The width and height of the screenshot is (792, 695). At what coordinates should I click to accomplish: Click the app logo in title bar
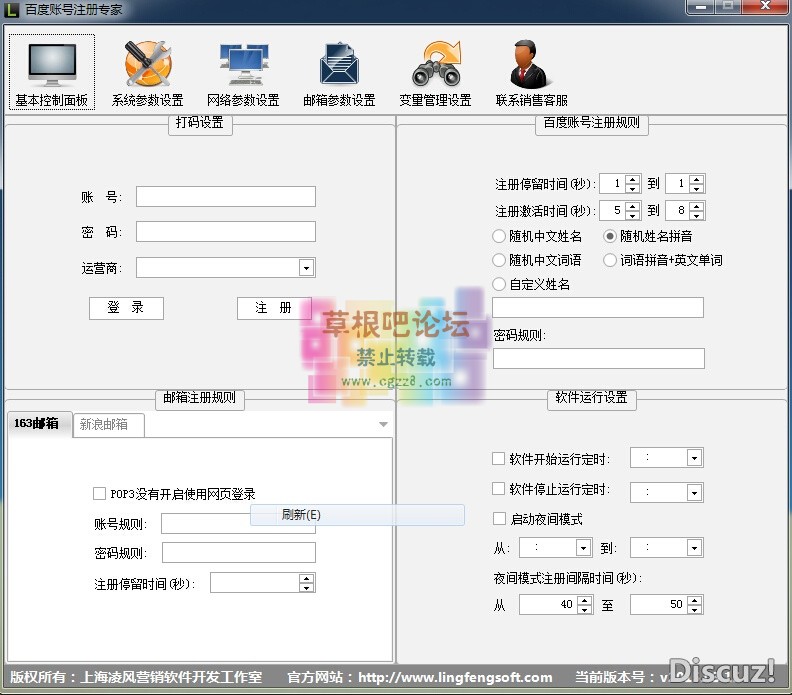(11, 10)
